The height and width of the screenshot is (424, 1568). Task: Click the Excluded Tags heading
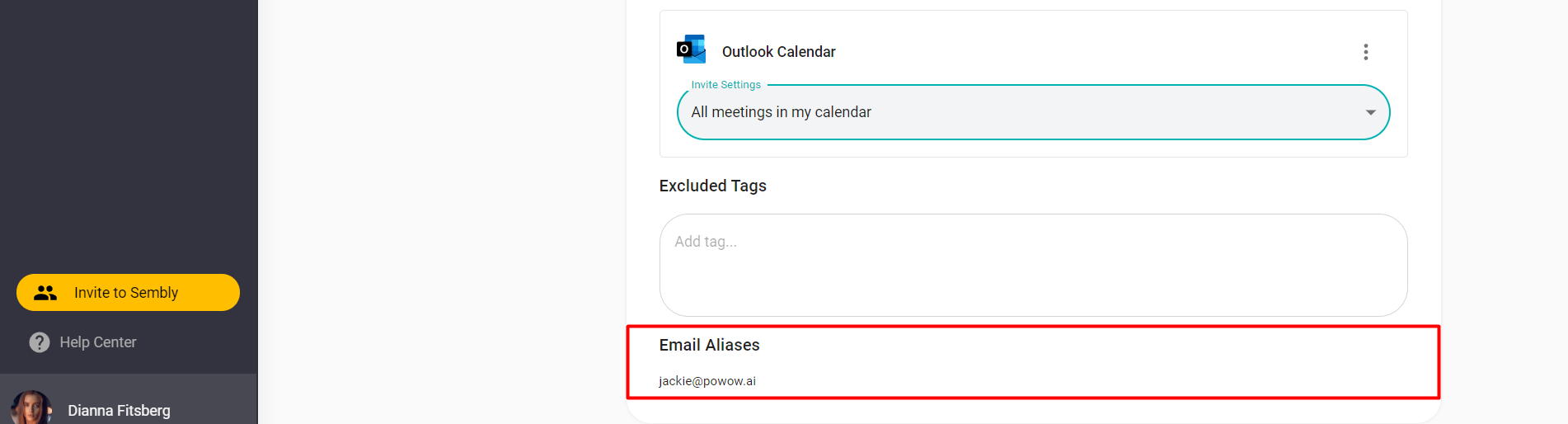tap(712, 186)
